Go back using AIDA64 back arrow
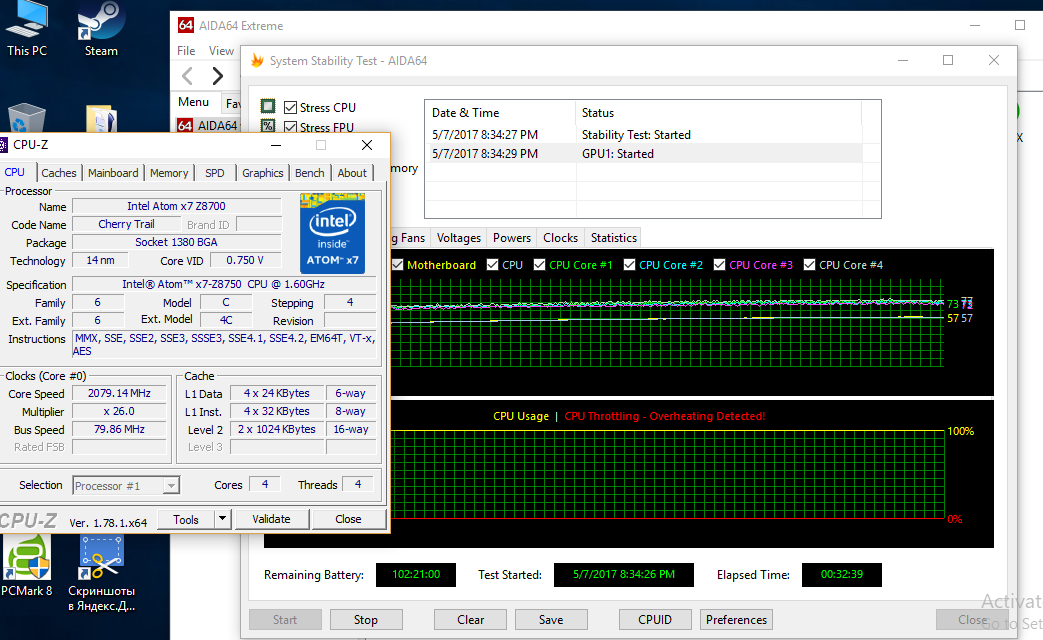The image size is (1043, 640). point(188,76)
